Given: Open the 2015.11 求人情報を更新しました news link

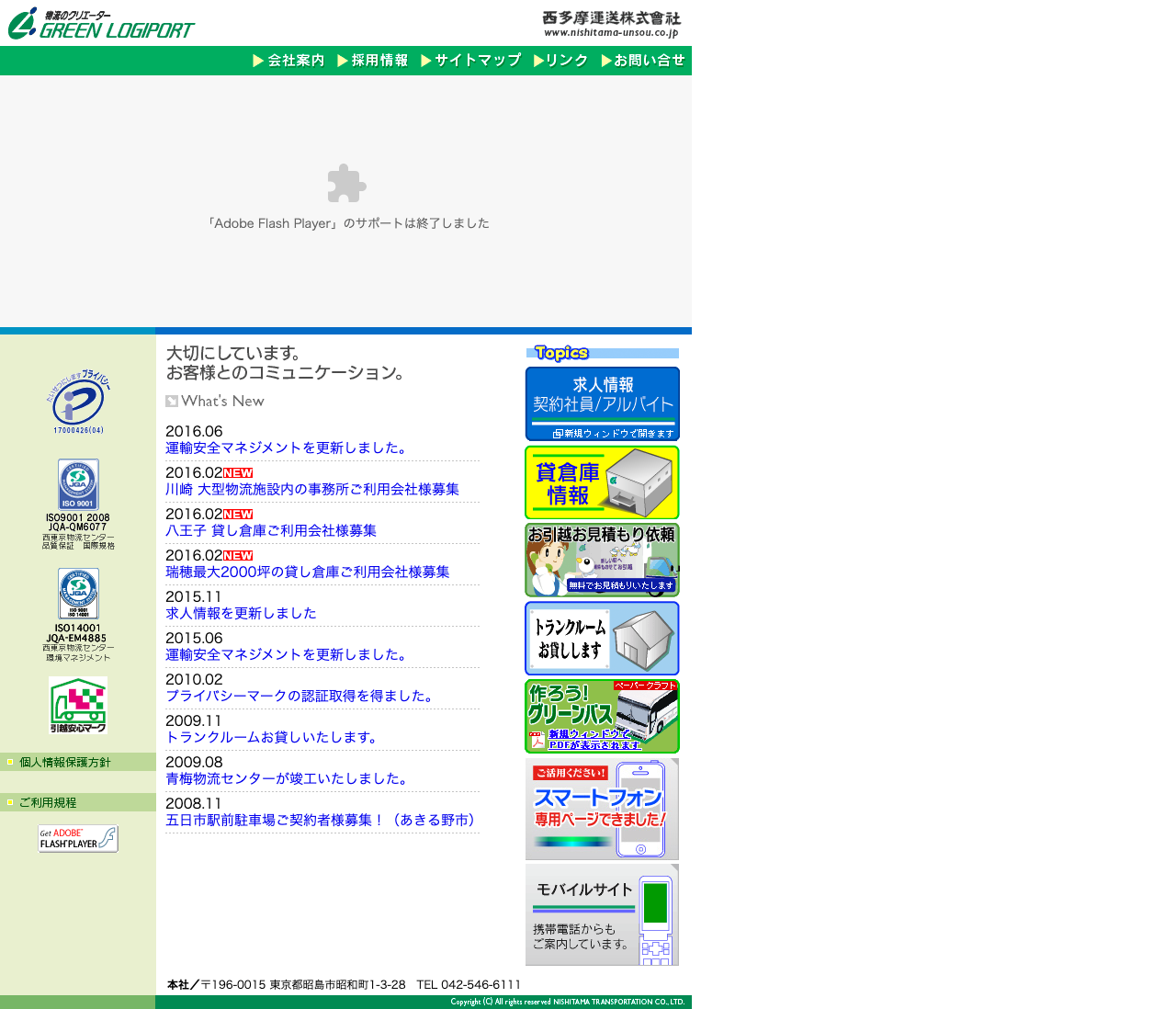Looking at the screenshot, I should pos(241,613).
